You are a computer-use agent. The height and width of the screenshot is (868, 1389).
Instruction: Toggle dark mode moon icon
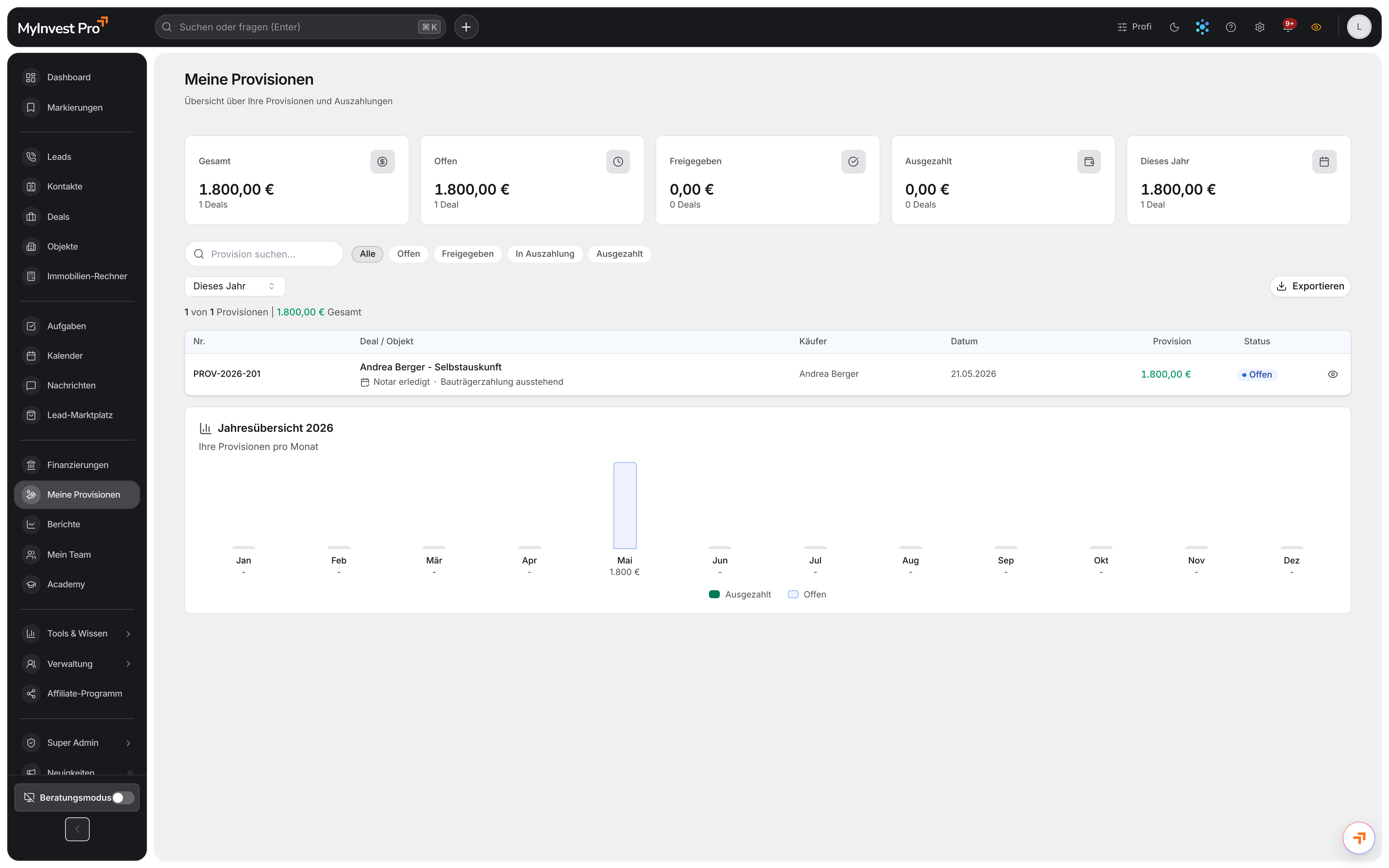[x=1174, y=27]
